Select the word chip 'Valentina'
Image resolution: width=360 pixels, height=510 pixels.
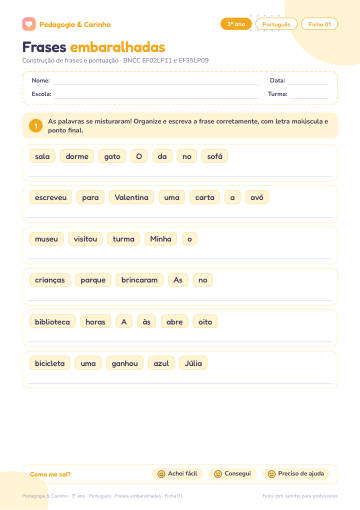(x=131, y=197)
